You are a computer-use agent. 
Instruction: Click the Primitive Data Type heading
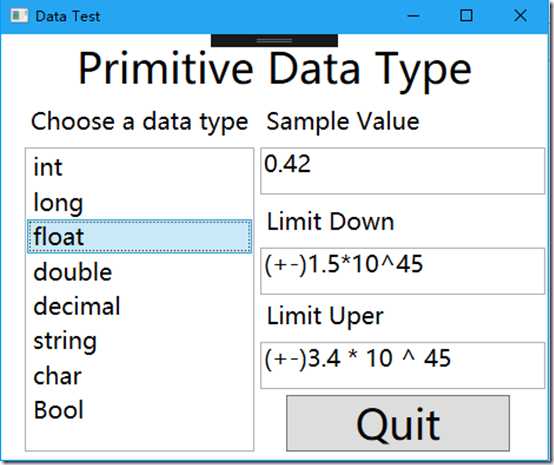click(x=275, y=69)
